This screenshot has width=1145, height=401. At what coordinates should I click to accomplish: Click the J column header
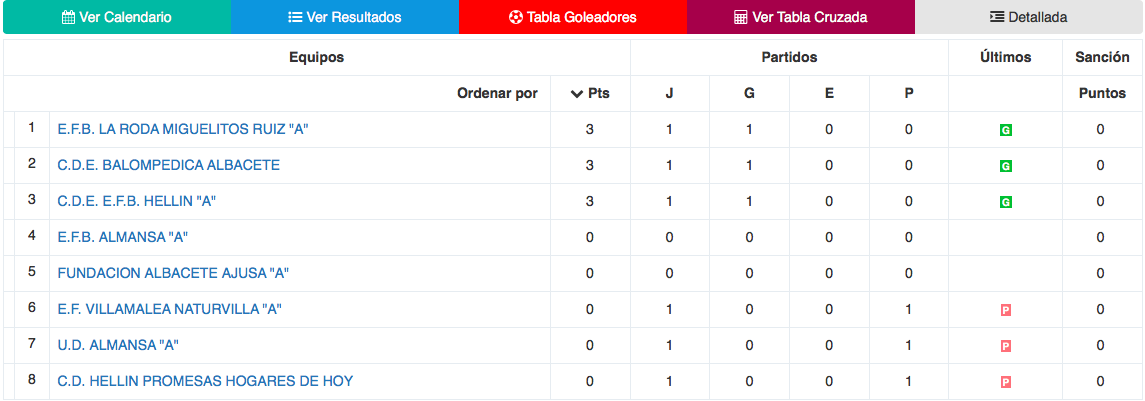tap(669, 94)
